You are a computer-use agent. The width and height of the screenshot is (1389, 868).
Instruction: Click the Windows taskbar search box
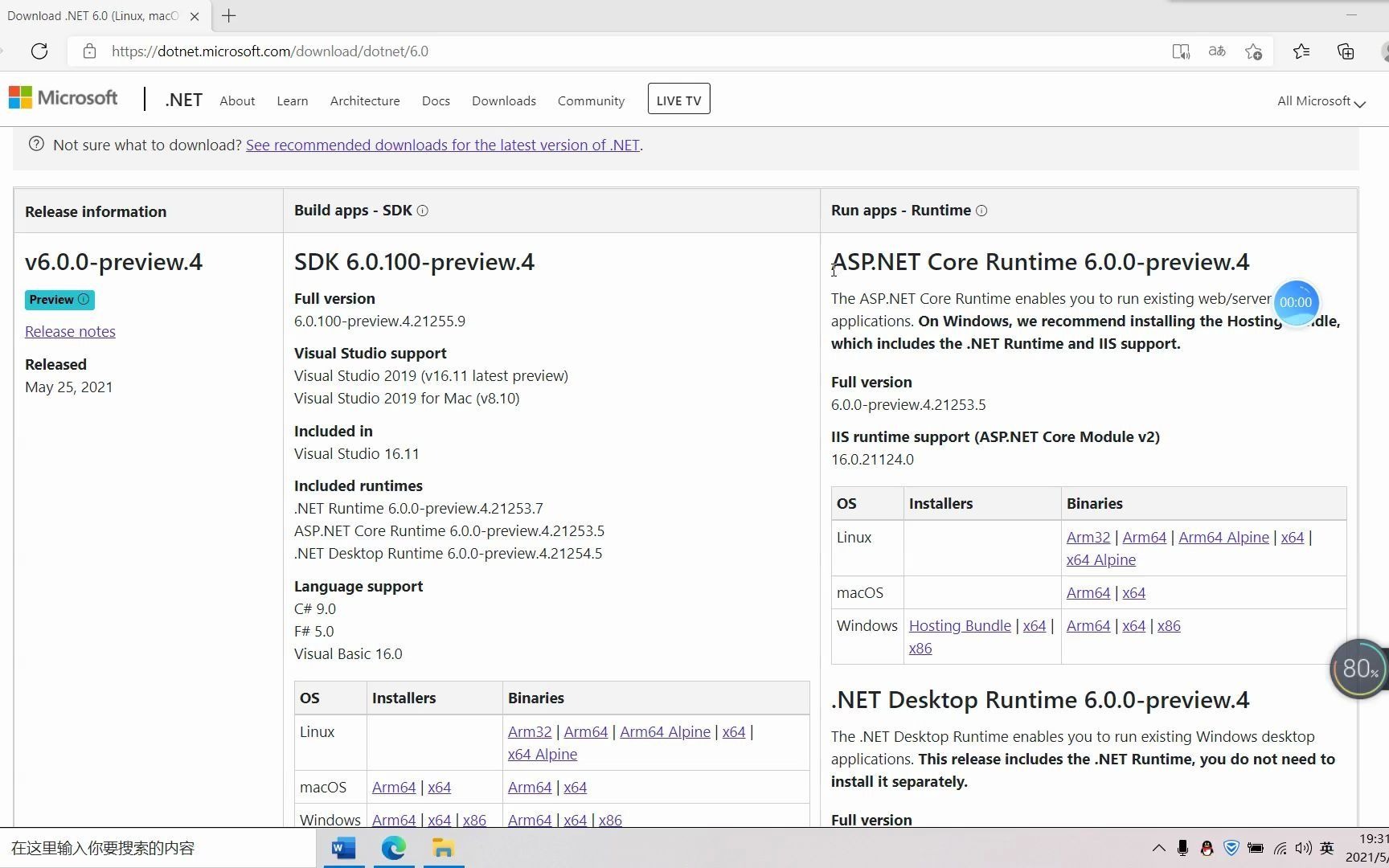pos(158,848)
